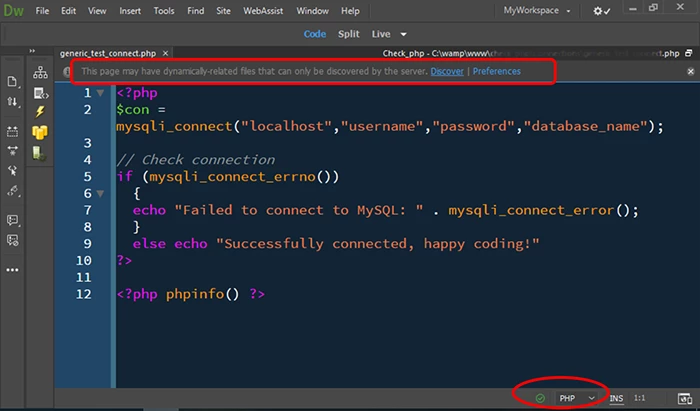Click the "localhost" string argument
Image resolution: width=700 pixels, height=411 pixels.
pyautogui.click(x=287, y=126)
